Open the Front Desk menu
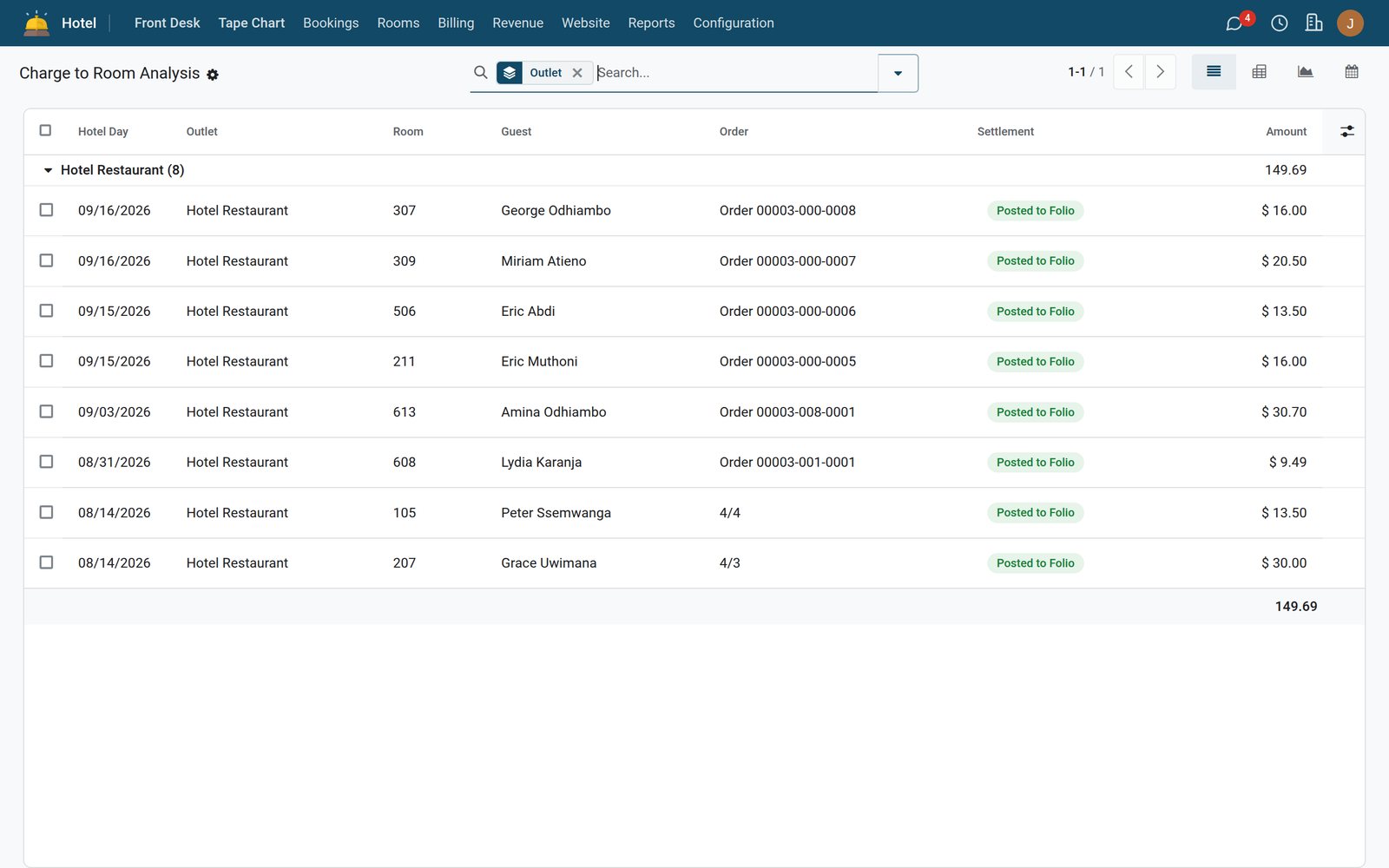1389x868 pixels. pyautogui.click(x=168, y=23)
